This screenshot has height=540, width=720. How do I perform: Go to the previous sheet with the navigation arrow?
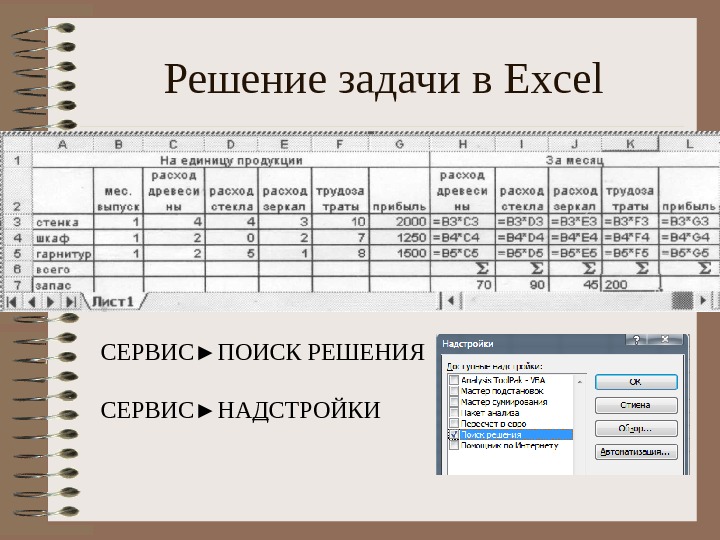coord(32,302)
